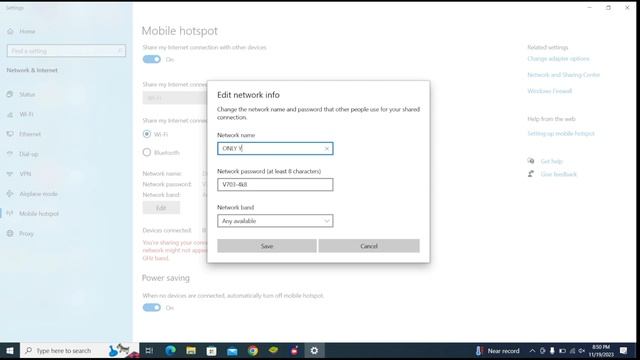Toggle Share my Internet connection switch
The height and width of the screenshot is (360, 640).
(151, 59)
